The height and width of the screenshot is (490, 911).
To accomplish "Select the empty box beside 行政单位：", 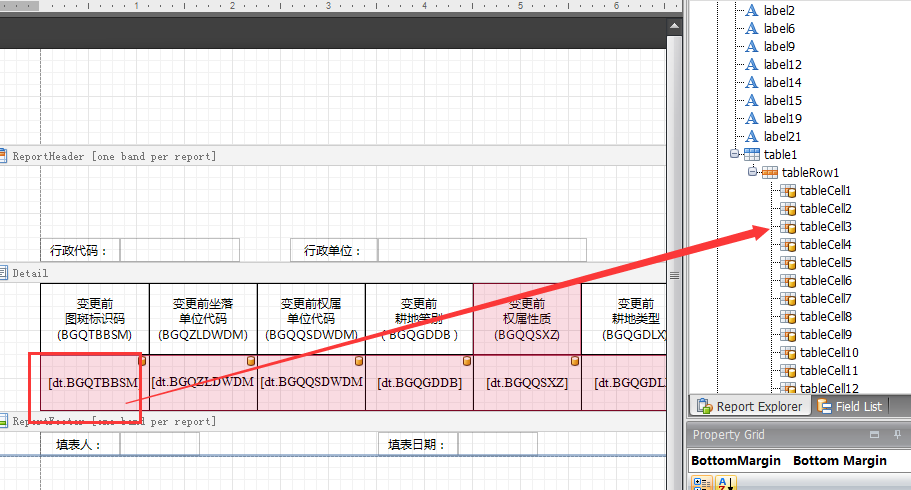I will point(482,251).
